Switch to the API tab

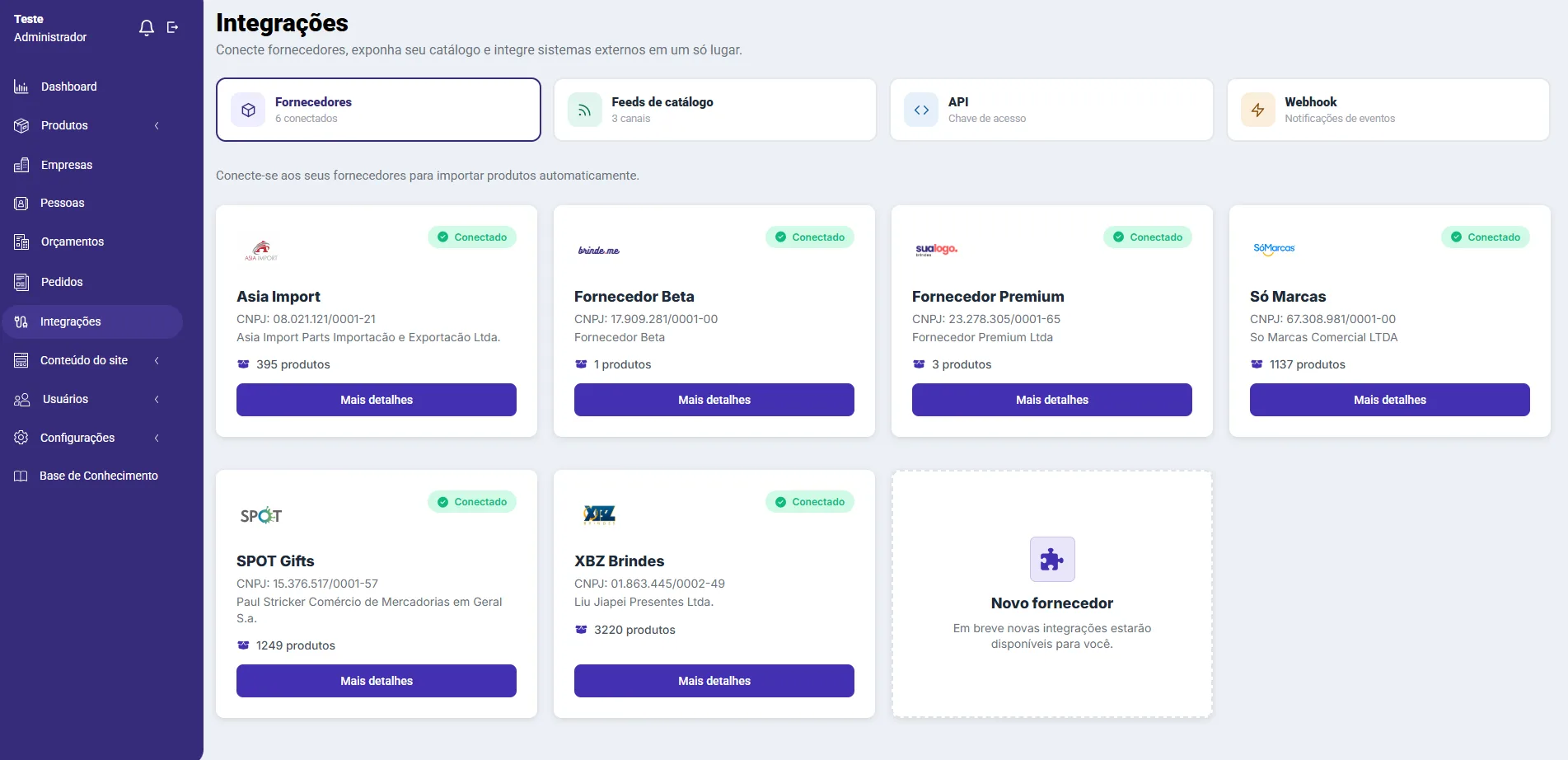[x=1051, y=110]
